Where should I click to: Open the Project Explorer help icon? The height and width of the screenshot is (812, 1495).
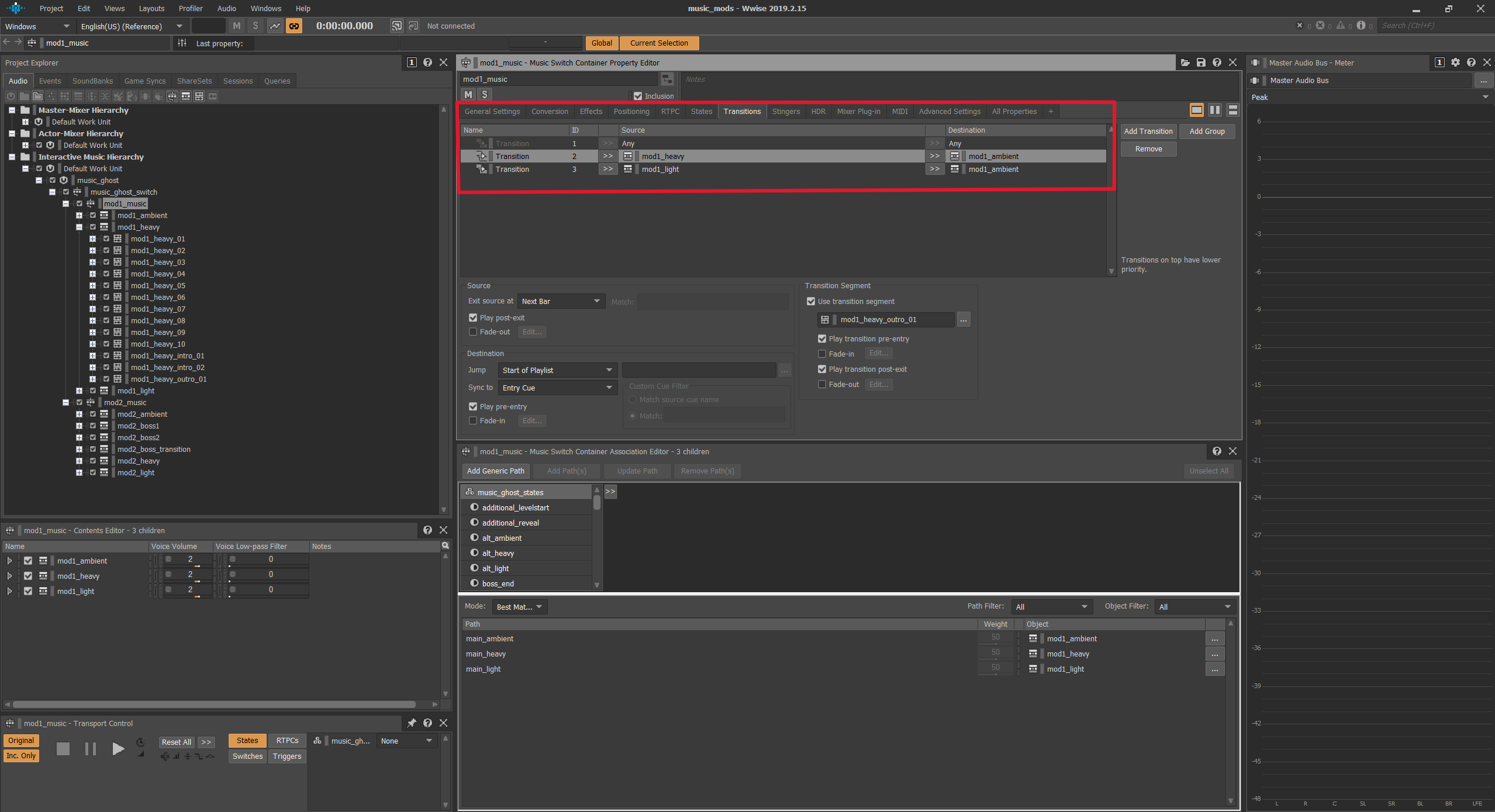(x=427, y=63)
